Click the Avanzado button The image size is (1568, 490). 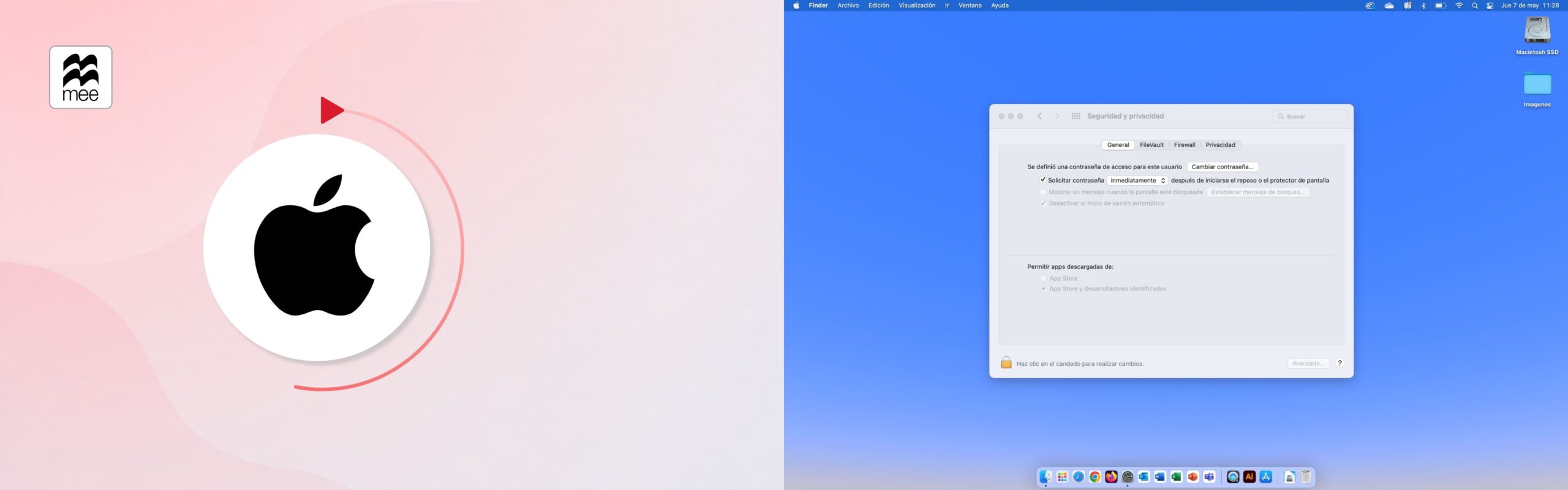1308,363
